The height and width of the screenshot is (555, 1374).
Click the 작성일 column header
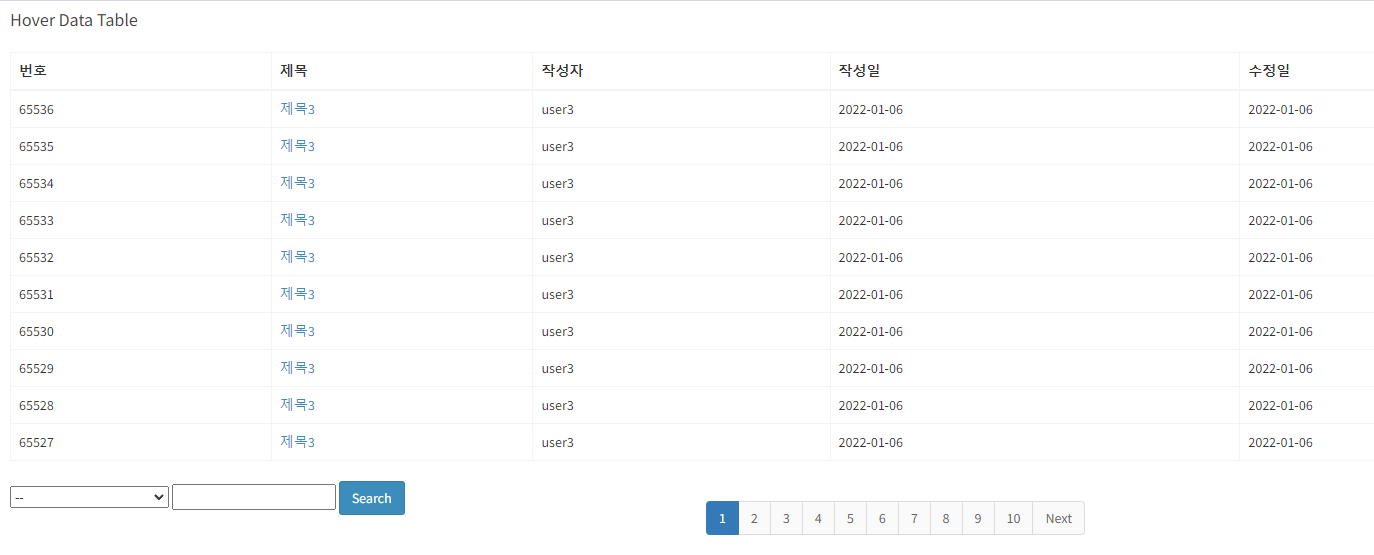(859, 71)
